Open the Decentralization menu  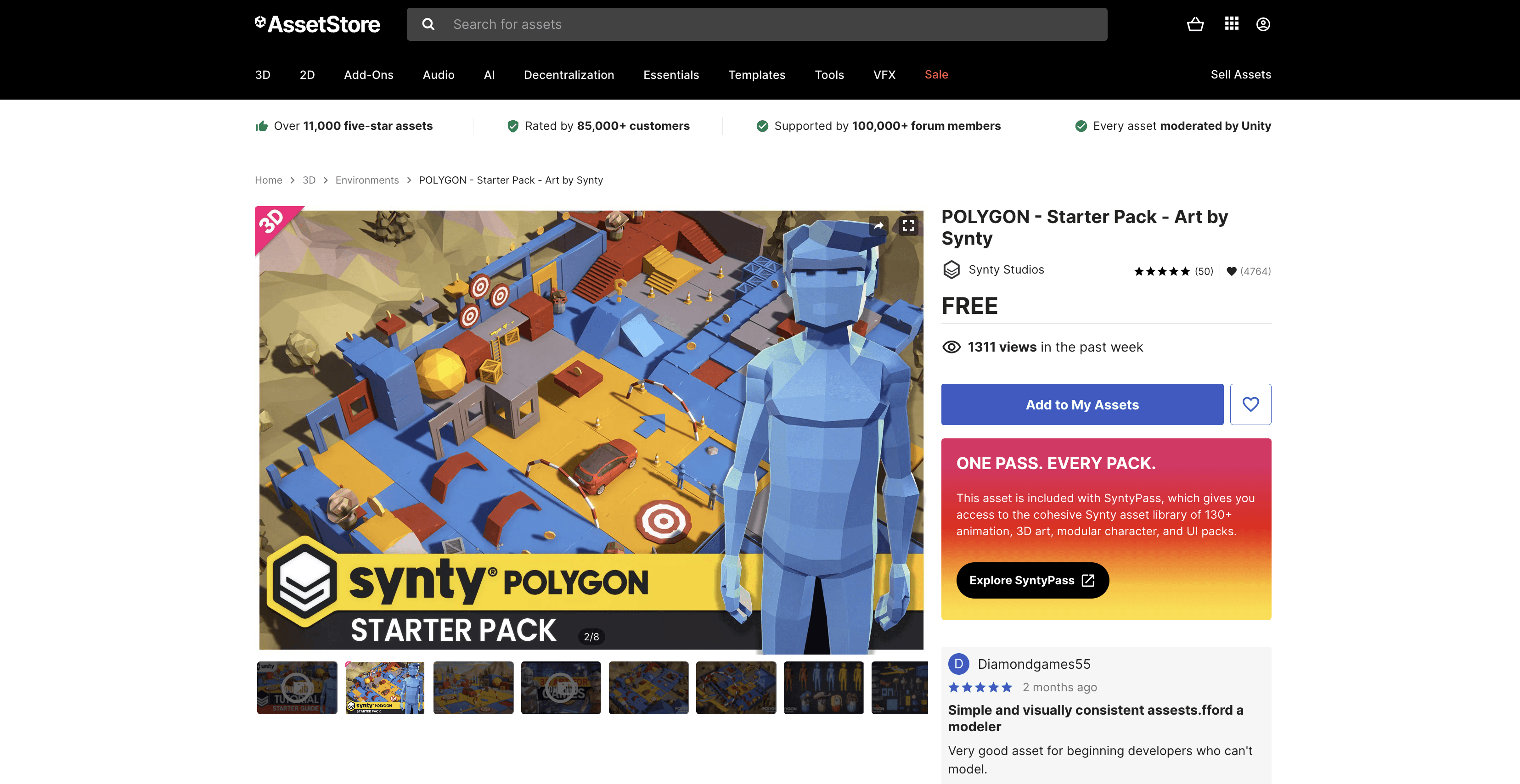click(x=569, y=75)
